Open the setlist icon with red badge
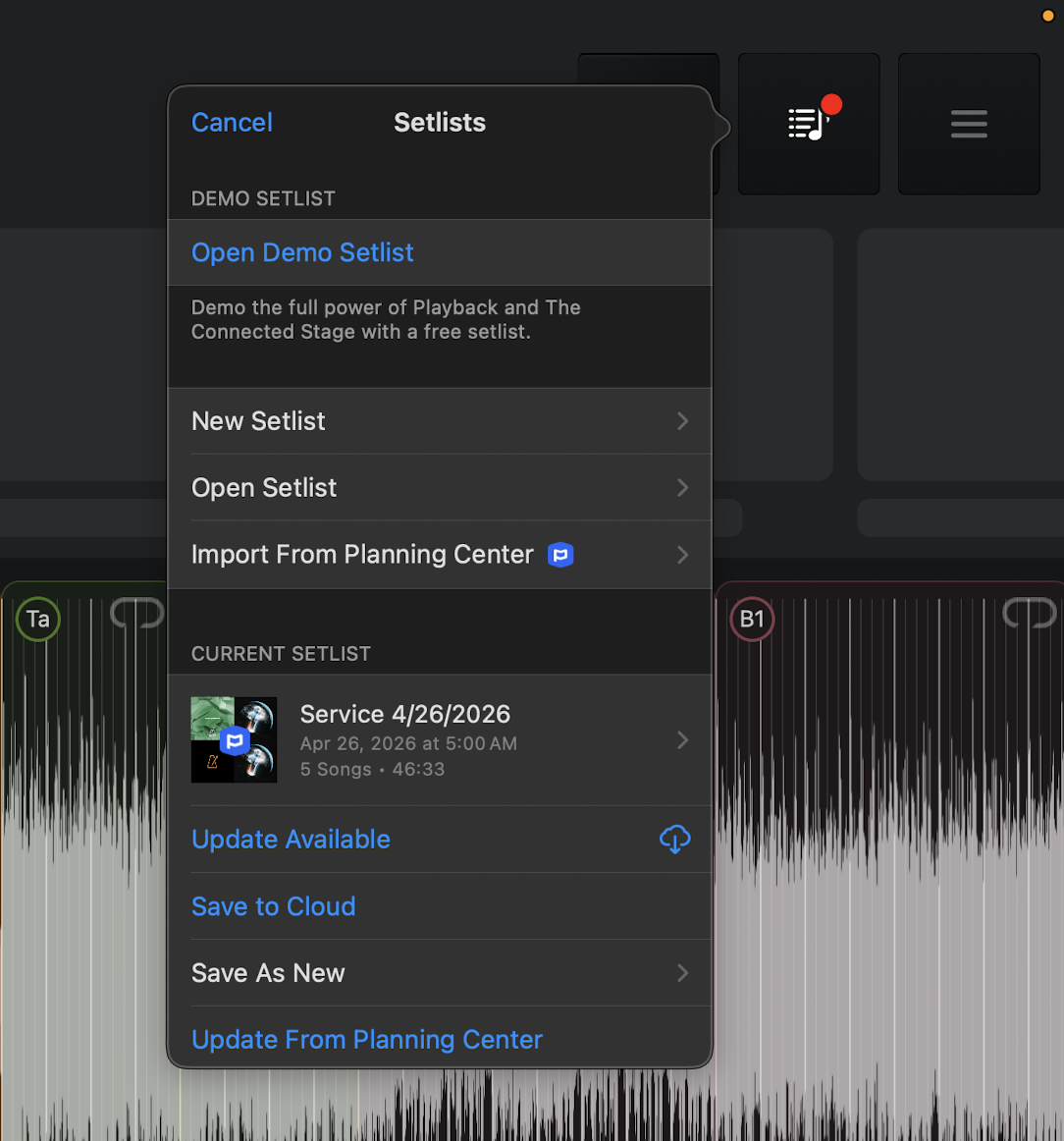The height and width of the screenshot is (1141, 1064). (x=809, y=124)
